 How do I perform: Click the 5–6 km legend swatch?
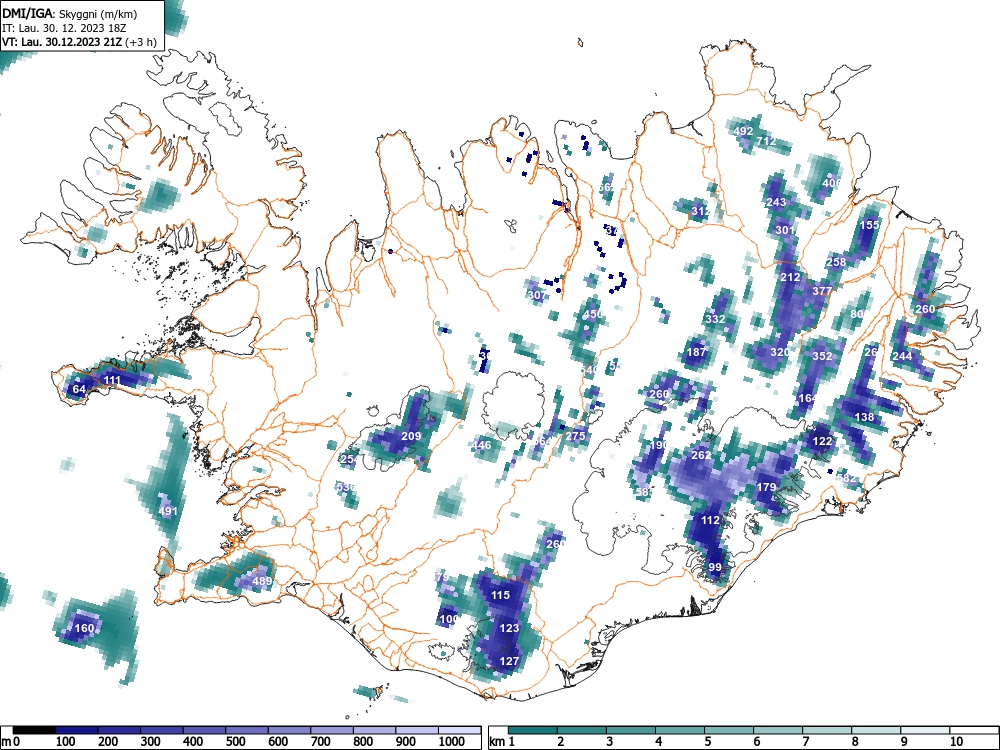click(729, 730)
